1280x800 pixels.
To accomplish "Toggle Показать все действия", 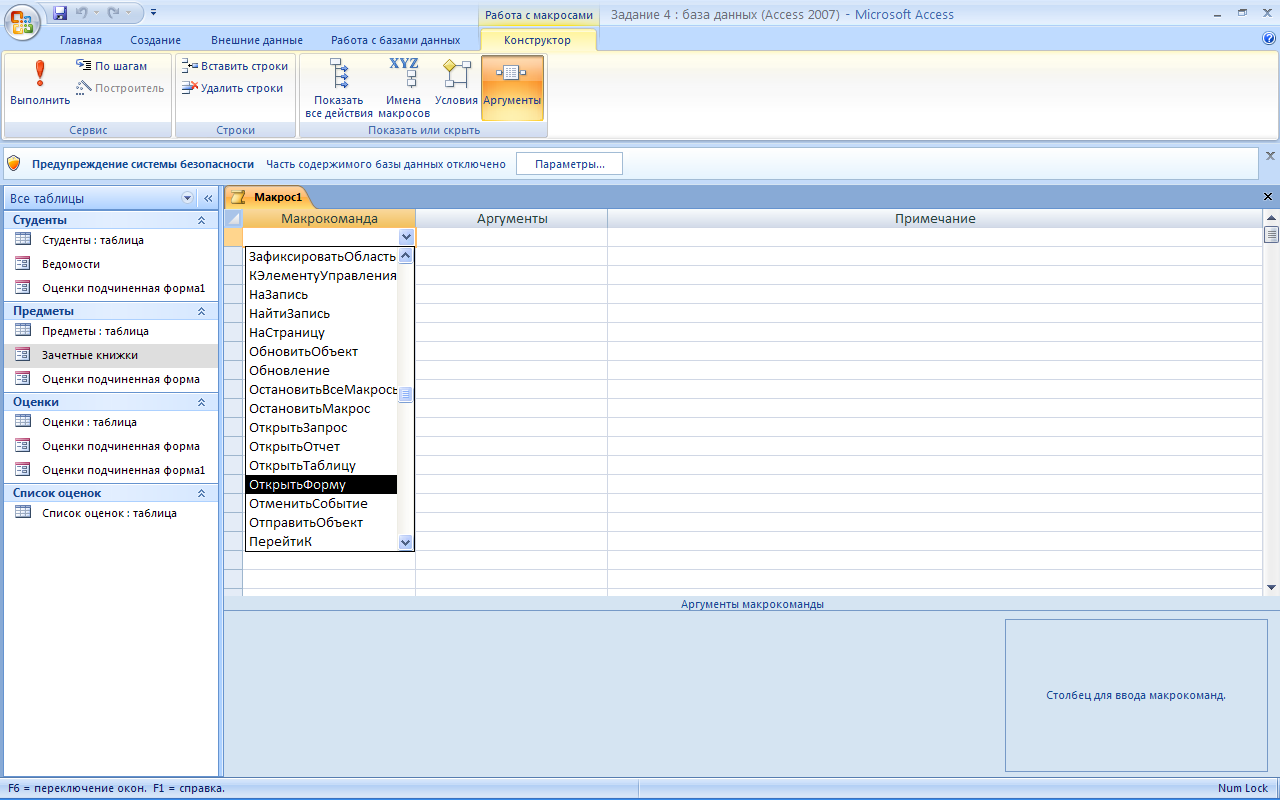I will coord(339,88).
